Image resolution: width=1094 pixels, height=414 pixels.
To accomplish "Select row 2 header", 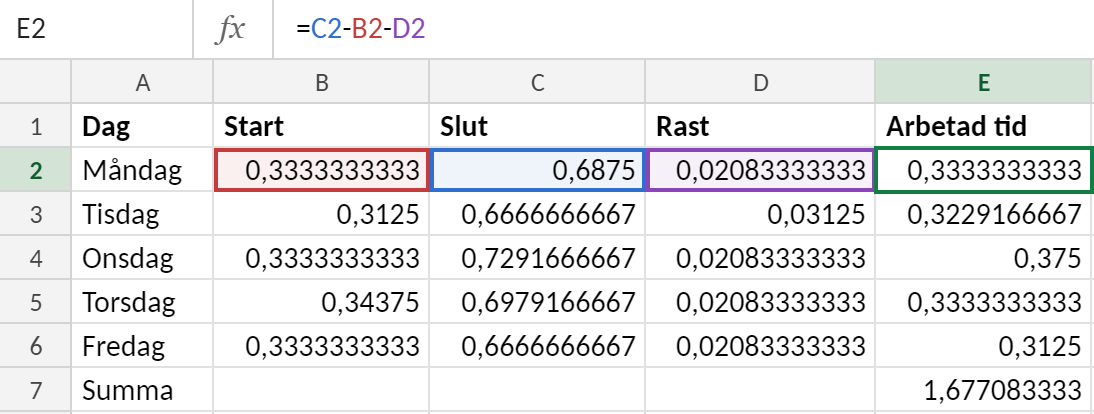I will click(x=36, y=170).
